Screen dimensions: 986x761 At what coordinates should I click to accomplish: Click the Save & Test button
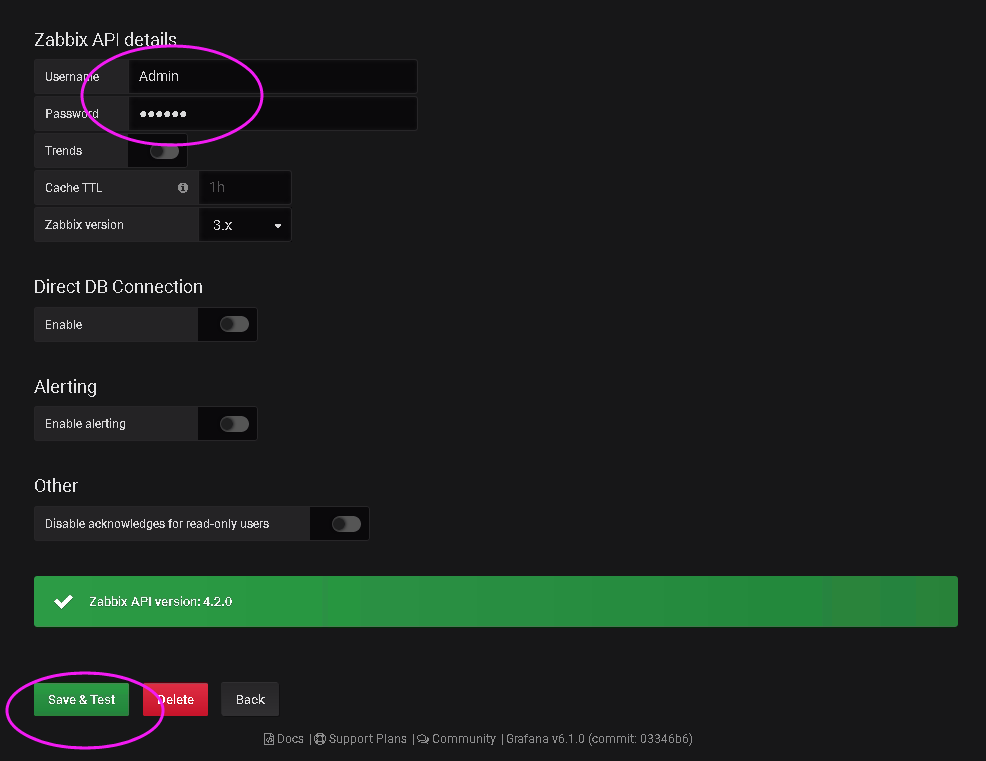[x=82, y=699]
